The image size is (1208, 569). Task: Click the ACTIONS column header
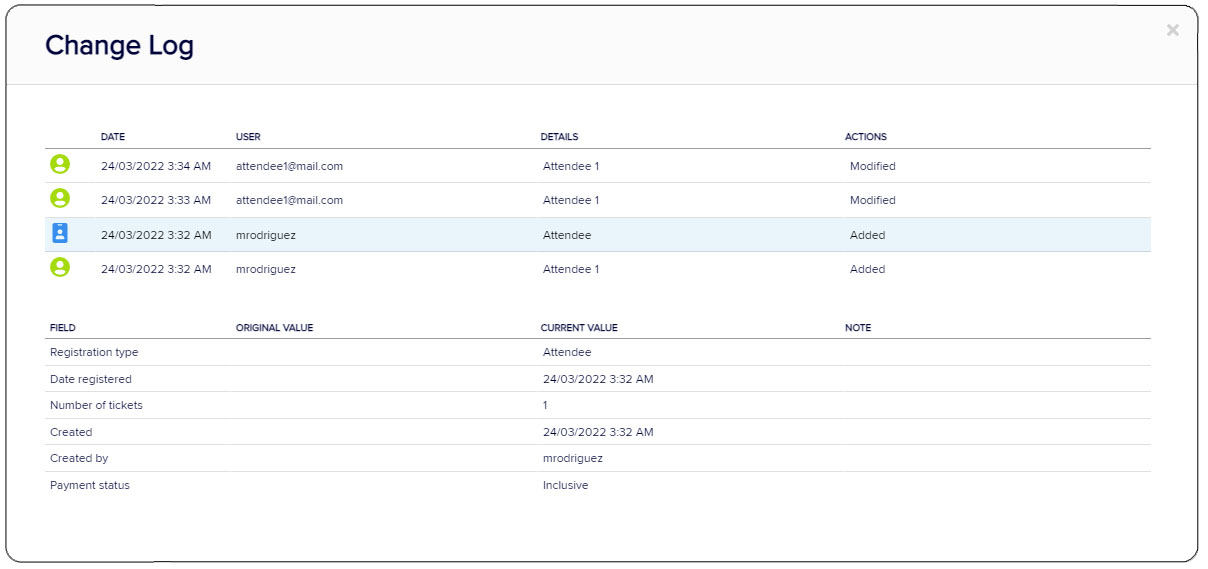866,137
